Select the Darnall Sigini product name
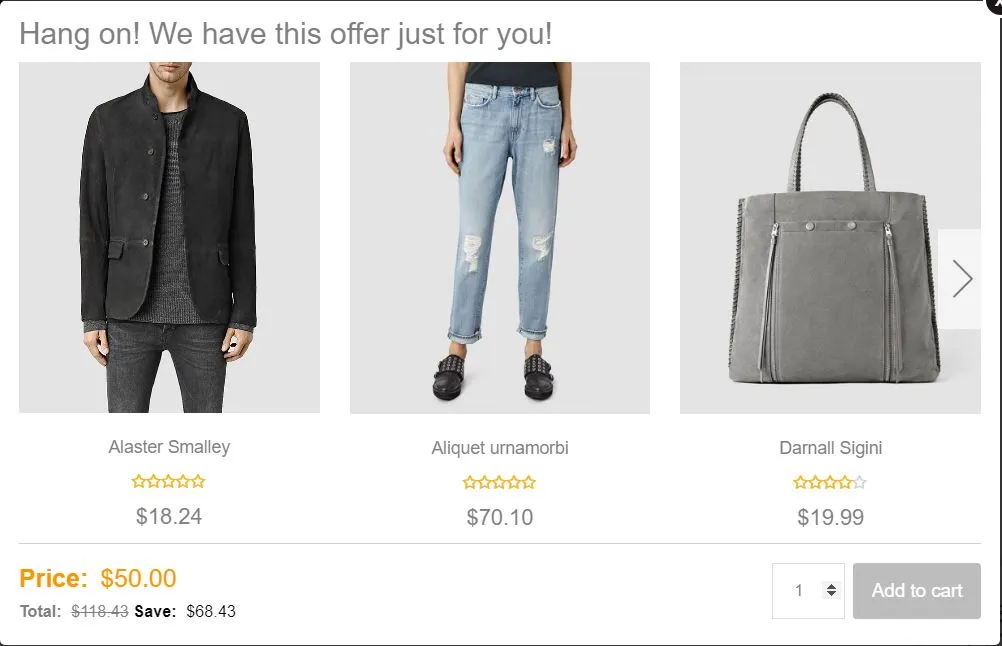Viewport: 1002px width, 646px height. coord(831,447)
